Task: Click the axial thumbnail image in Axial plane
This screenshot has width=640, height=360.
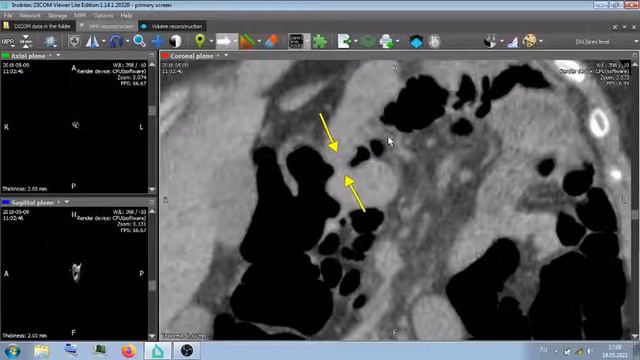Action: click(76, 125)
